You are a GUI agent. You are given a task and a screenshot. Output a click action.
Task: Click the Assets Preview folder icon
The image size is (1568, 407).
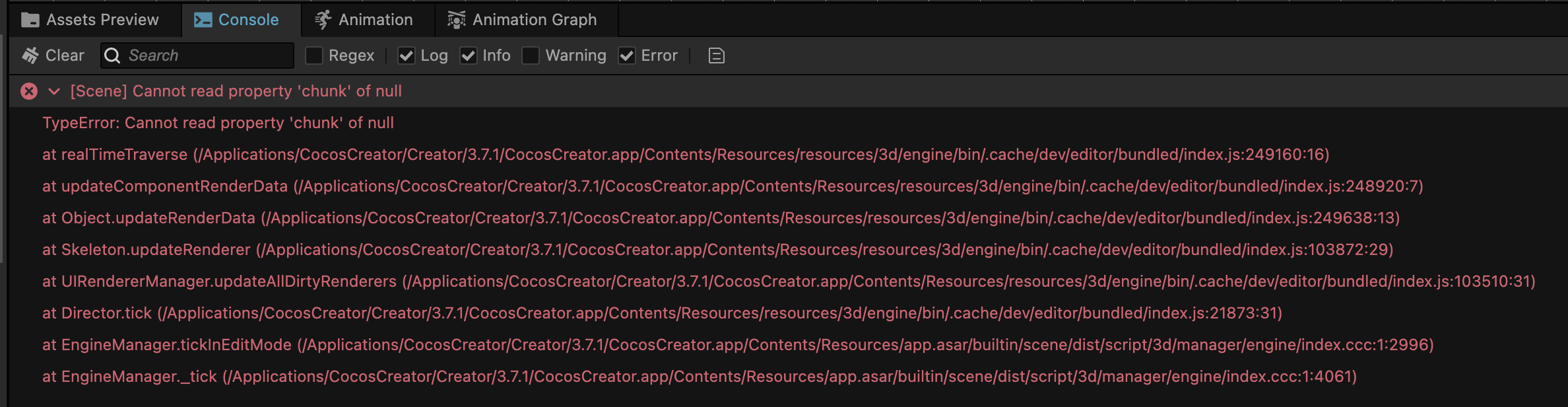tap(30, 20)
